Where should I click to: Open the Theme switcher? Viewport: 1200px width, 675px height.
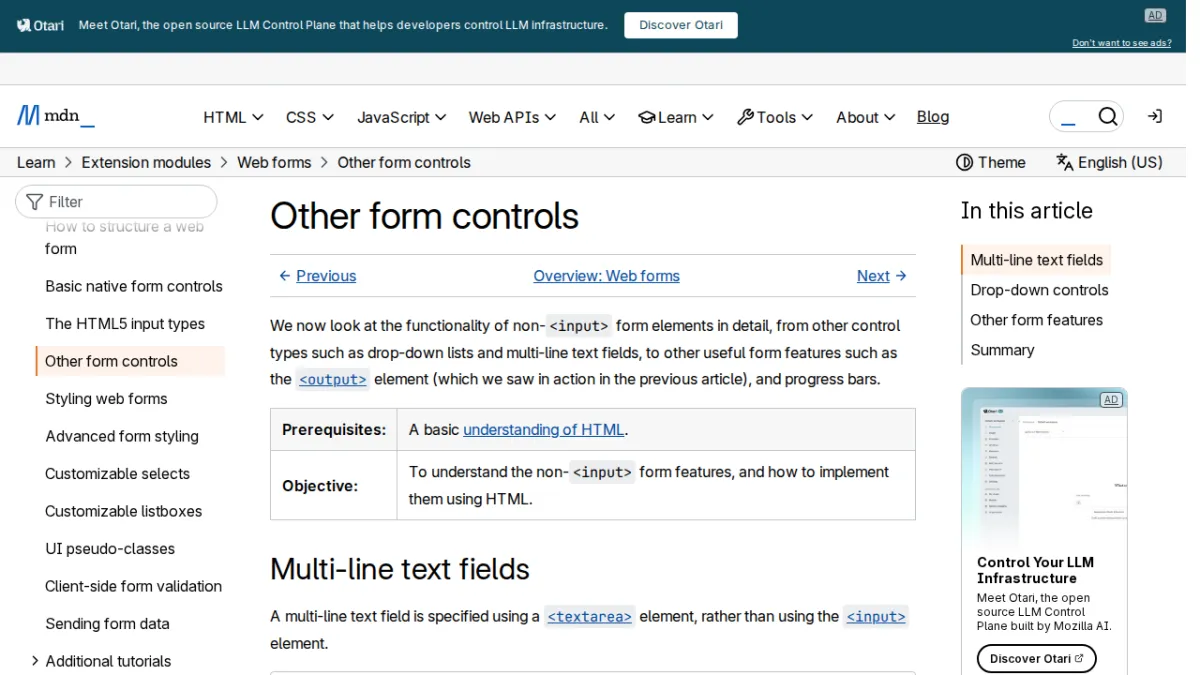click(991, 162)
